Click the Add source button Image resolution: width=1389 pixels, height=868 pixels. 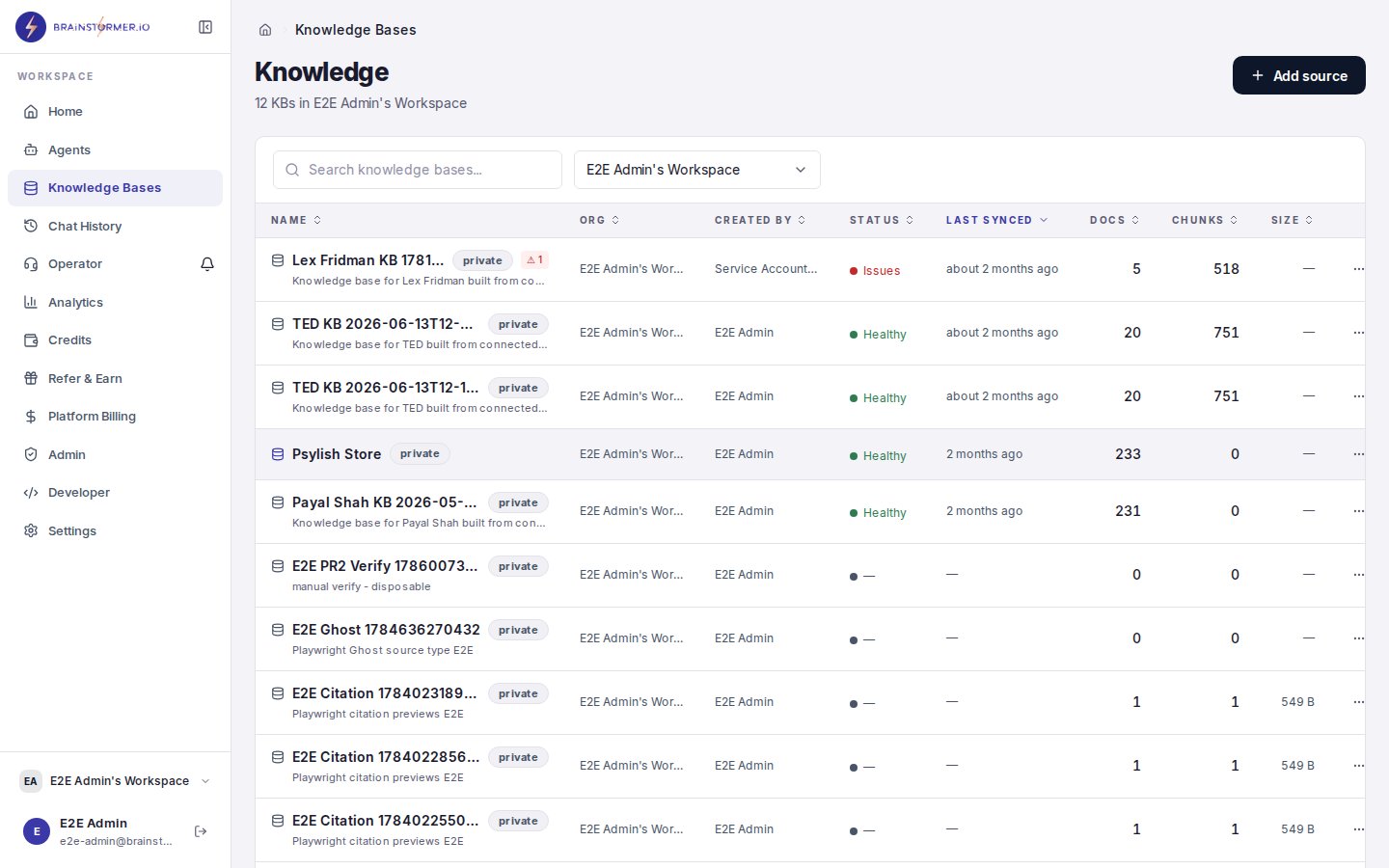coord(1298,75)
